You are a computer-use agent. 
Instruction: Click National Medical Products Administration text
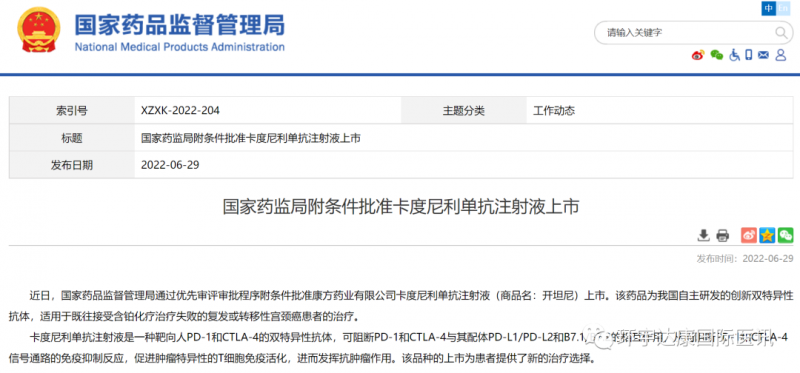click(x=180, y=47)
